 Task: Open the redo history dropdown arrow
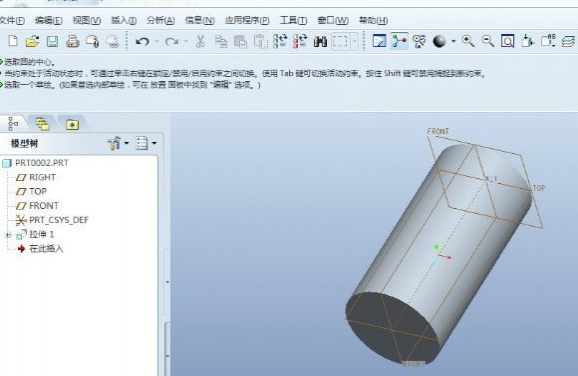pyautogui.click(x=186, y=41)
